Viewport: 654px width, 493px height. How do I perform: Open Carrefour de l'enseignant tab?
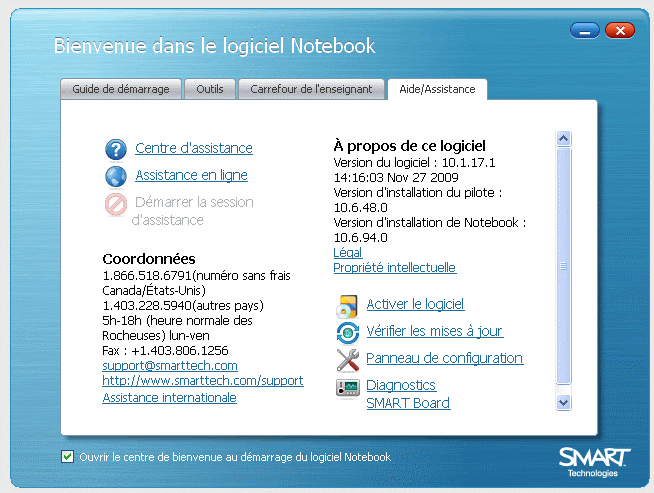tap(311, 89)
